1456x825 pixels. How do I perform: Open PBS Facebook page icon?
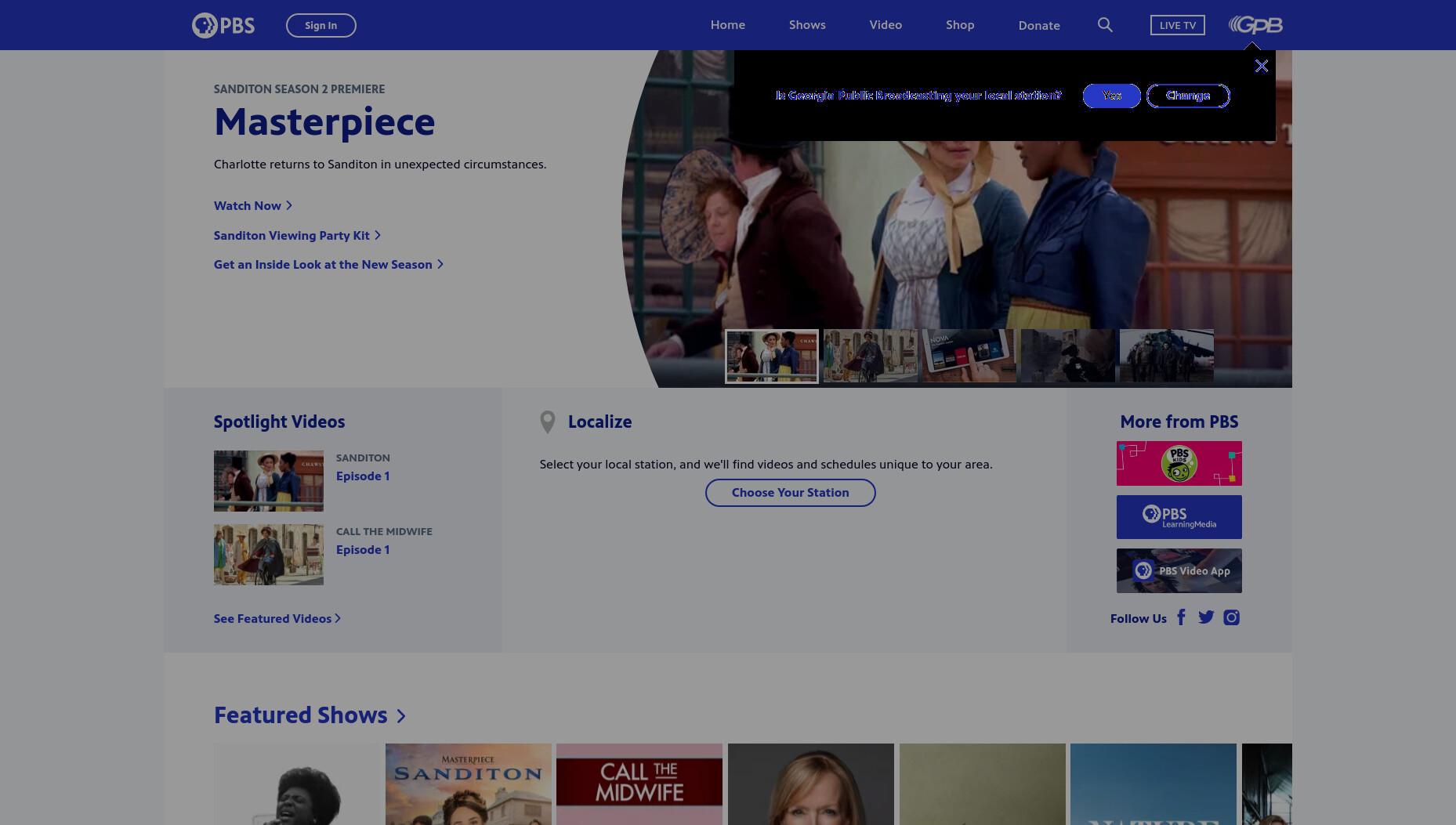tap(1181, 617)
